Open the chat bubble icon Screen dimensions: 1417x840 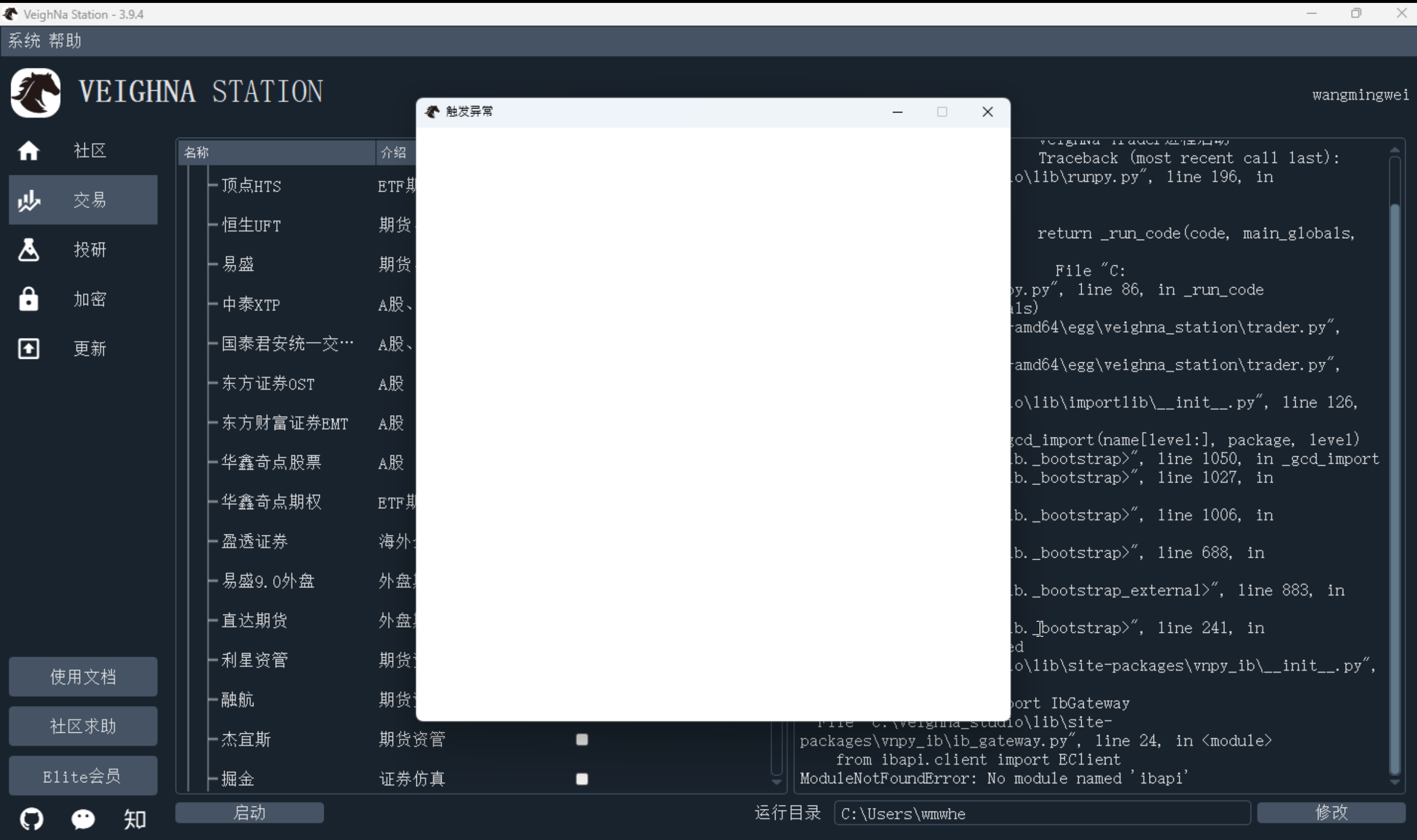83,819
